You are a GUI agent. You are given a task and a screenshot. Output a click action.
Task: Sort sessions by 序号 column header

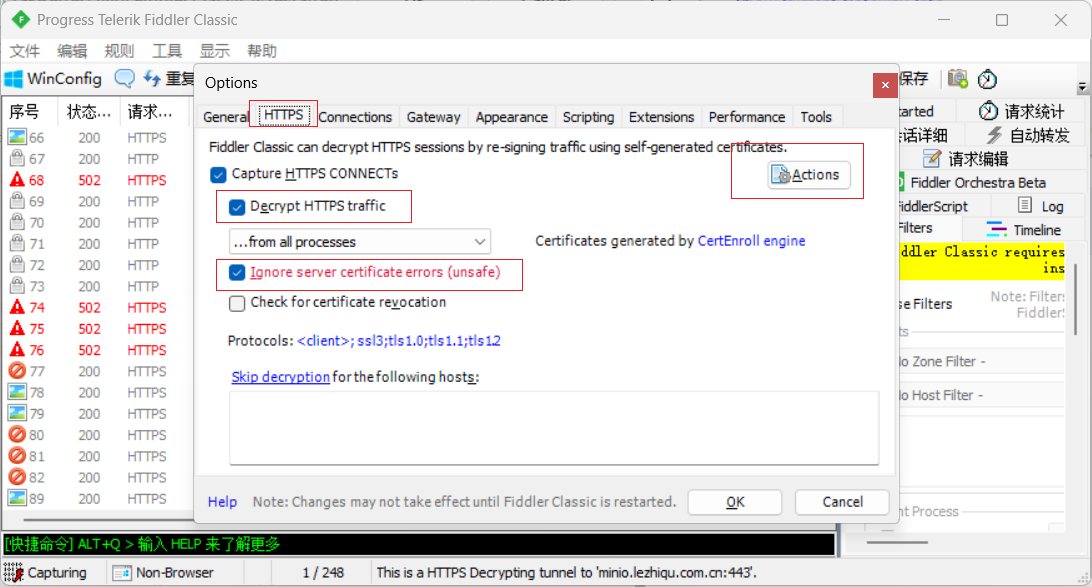point(29,111)
